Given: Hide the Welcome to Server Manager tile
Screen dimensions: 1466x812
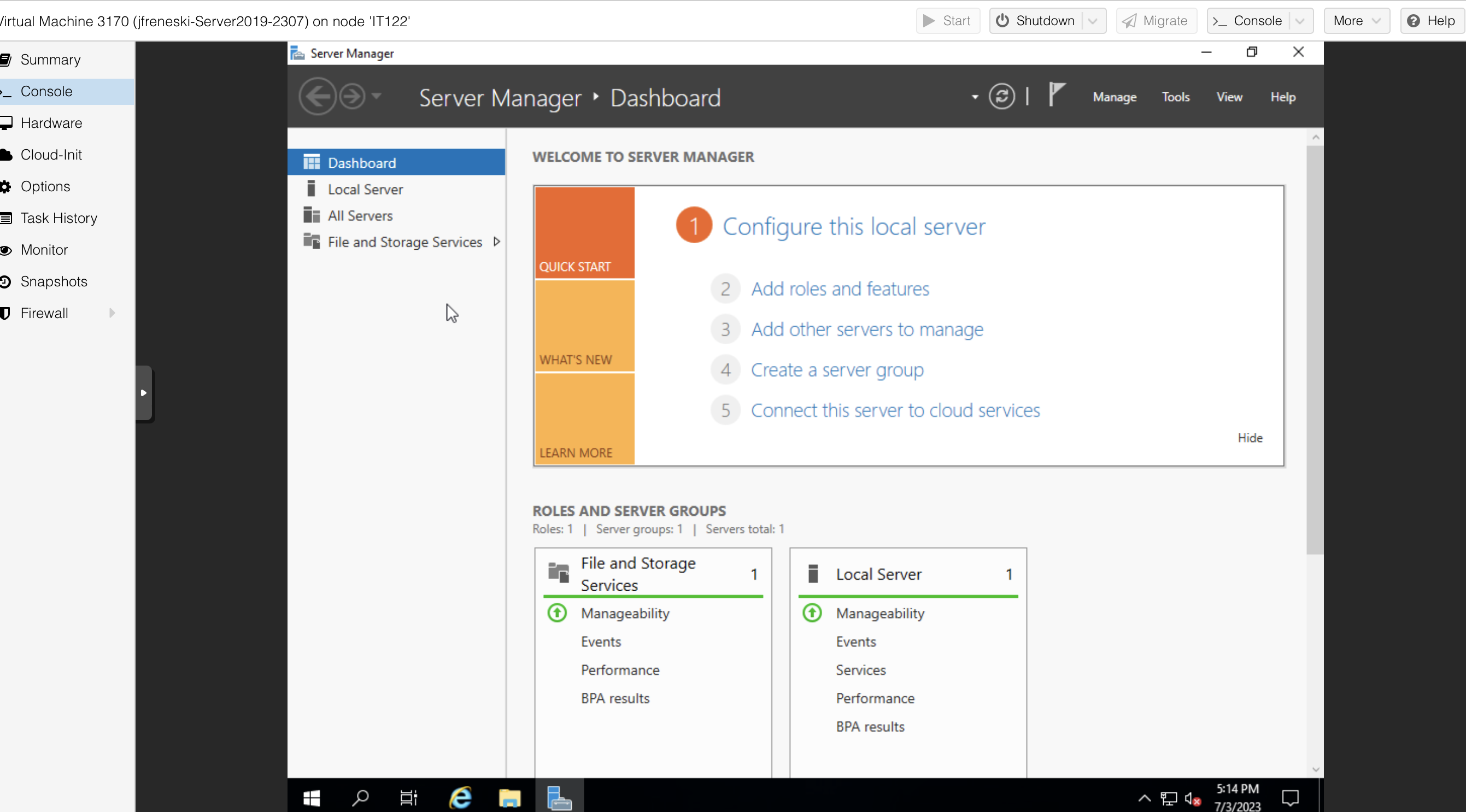Looking at the screenshot, I should [x=1249, y=437].
